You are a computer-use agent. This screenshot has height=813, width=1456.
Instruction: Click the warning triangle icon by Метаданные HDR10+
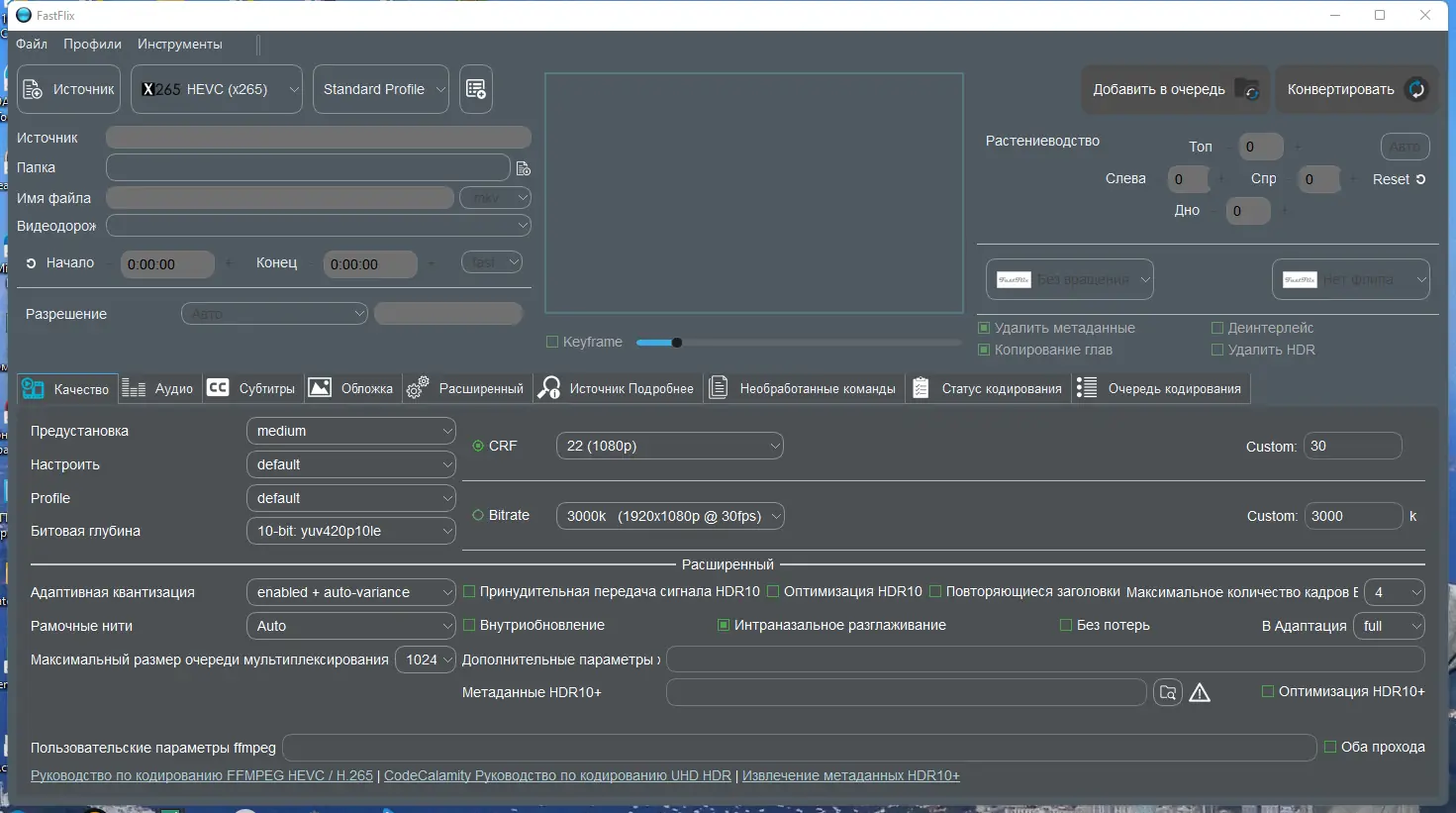1200,692
